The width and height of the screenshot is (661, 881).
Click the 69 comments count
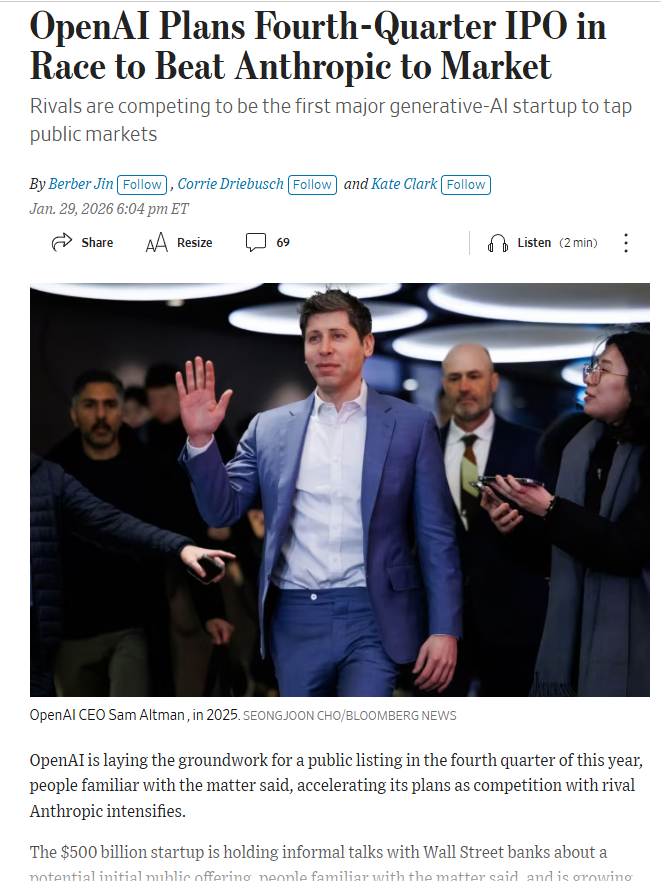click(x=283, y=243)
